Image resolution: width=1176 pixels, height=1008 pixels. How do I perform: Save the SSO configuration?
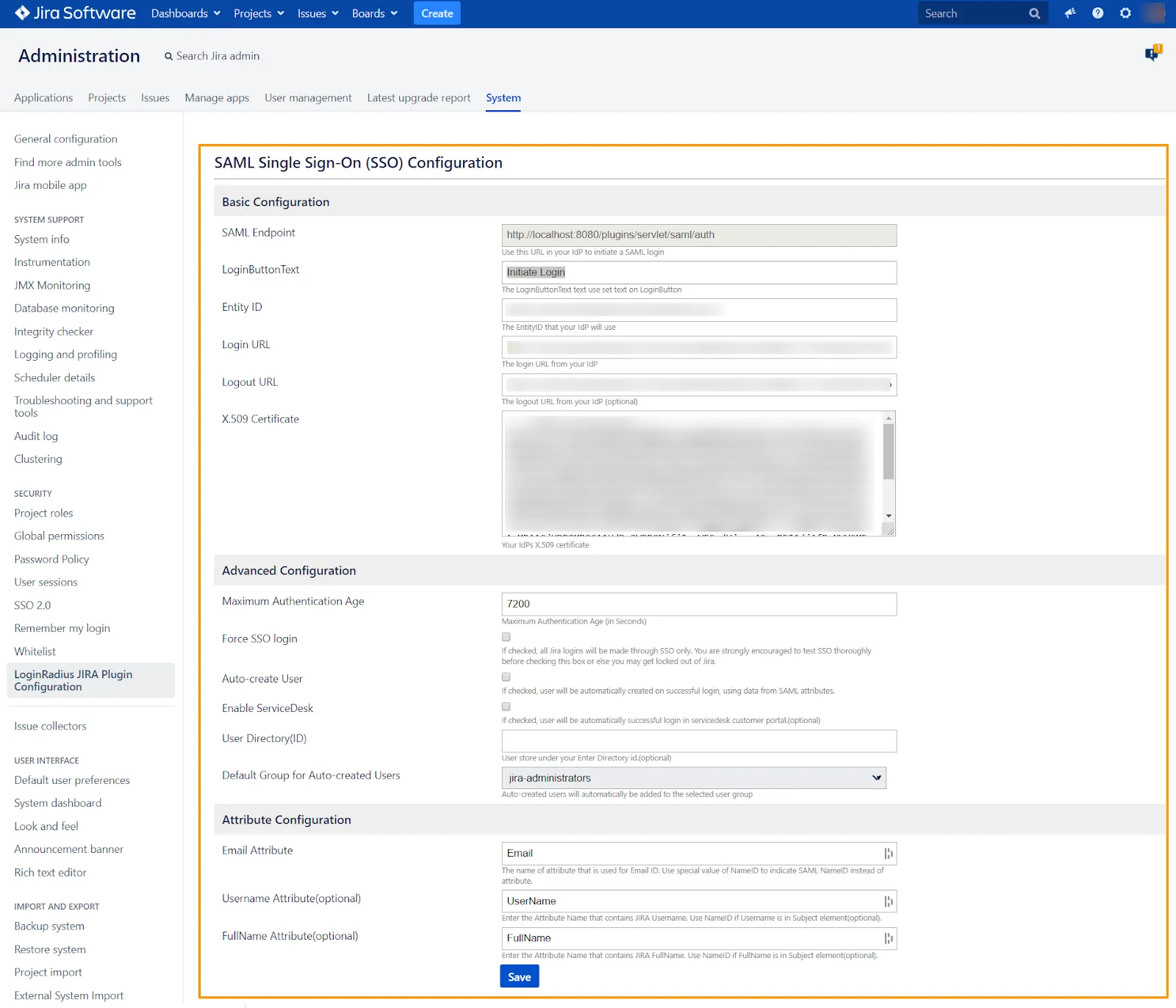point(520,976)
